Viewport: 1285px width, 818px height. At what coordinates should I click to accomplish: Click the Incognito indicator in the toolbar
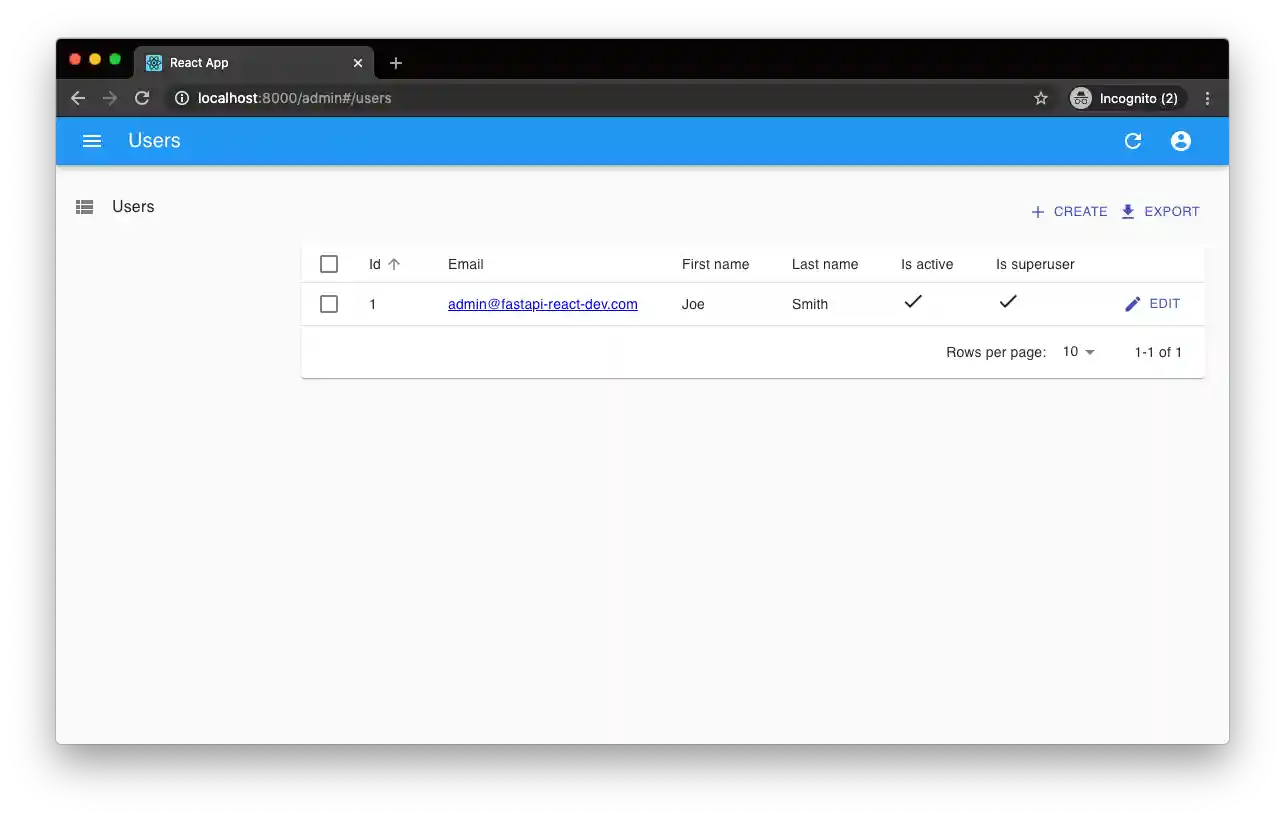pos(1126,98)
